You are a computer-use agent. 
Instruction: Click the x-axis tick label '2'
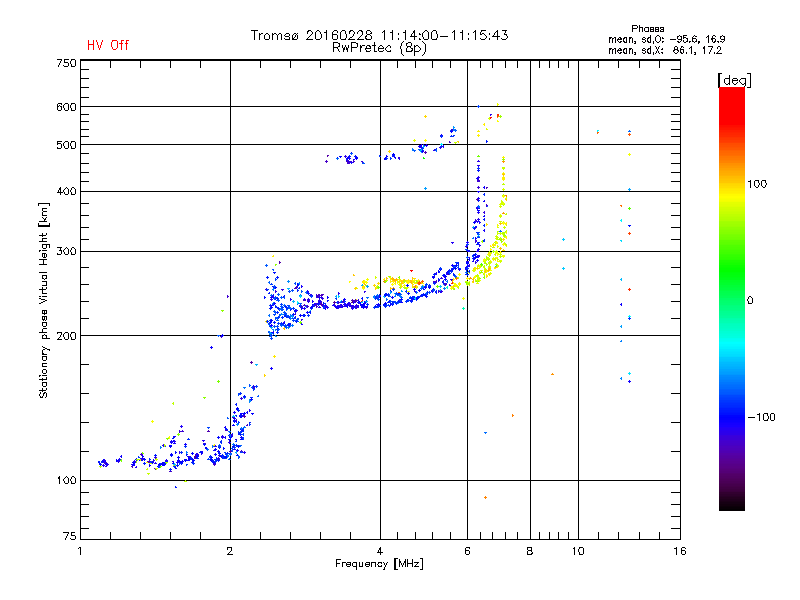tap(230, 551)
